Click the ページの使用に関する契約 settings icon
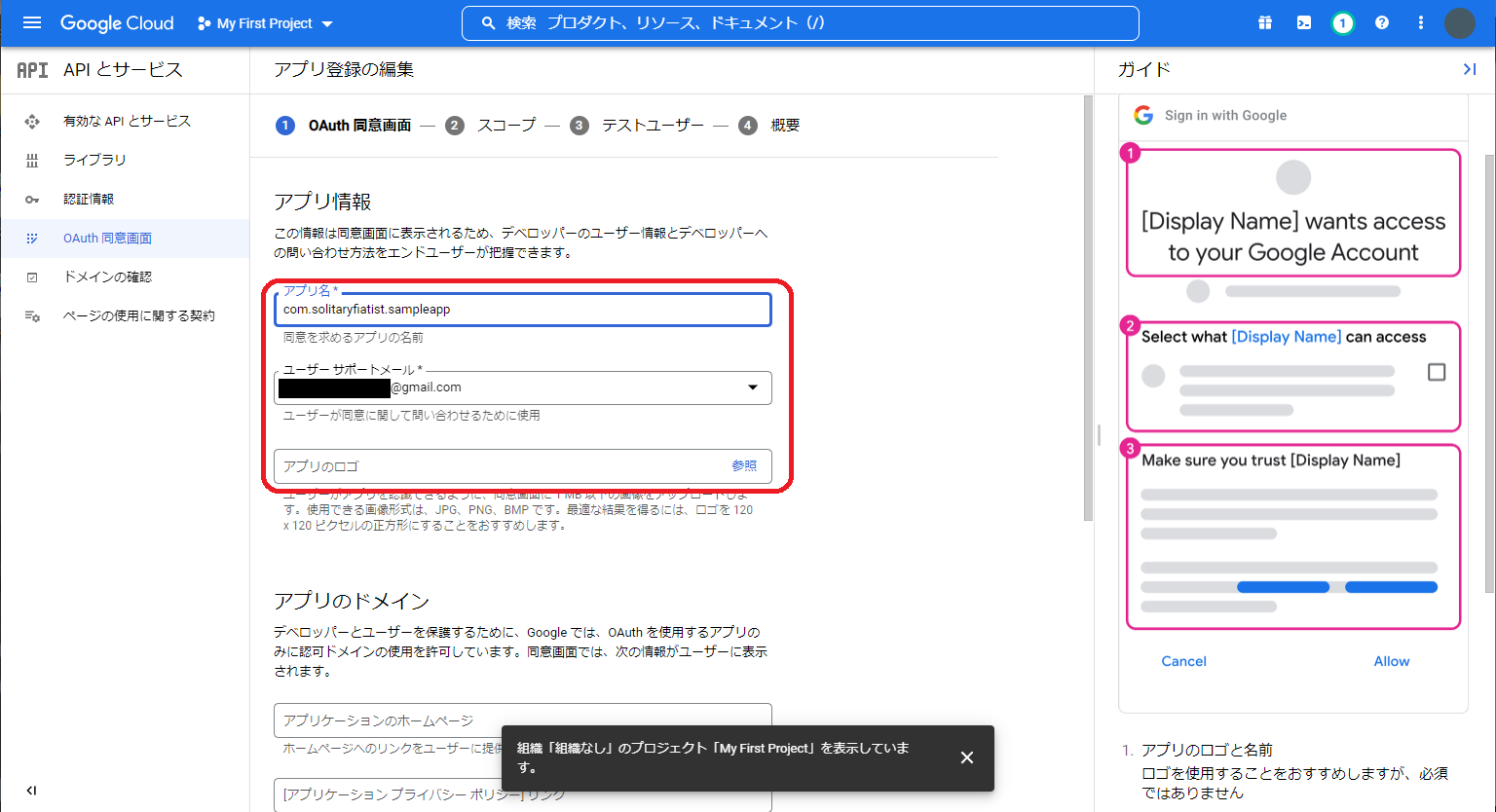 point(32,315)
